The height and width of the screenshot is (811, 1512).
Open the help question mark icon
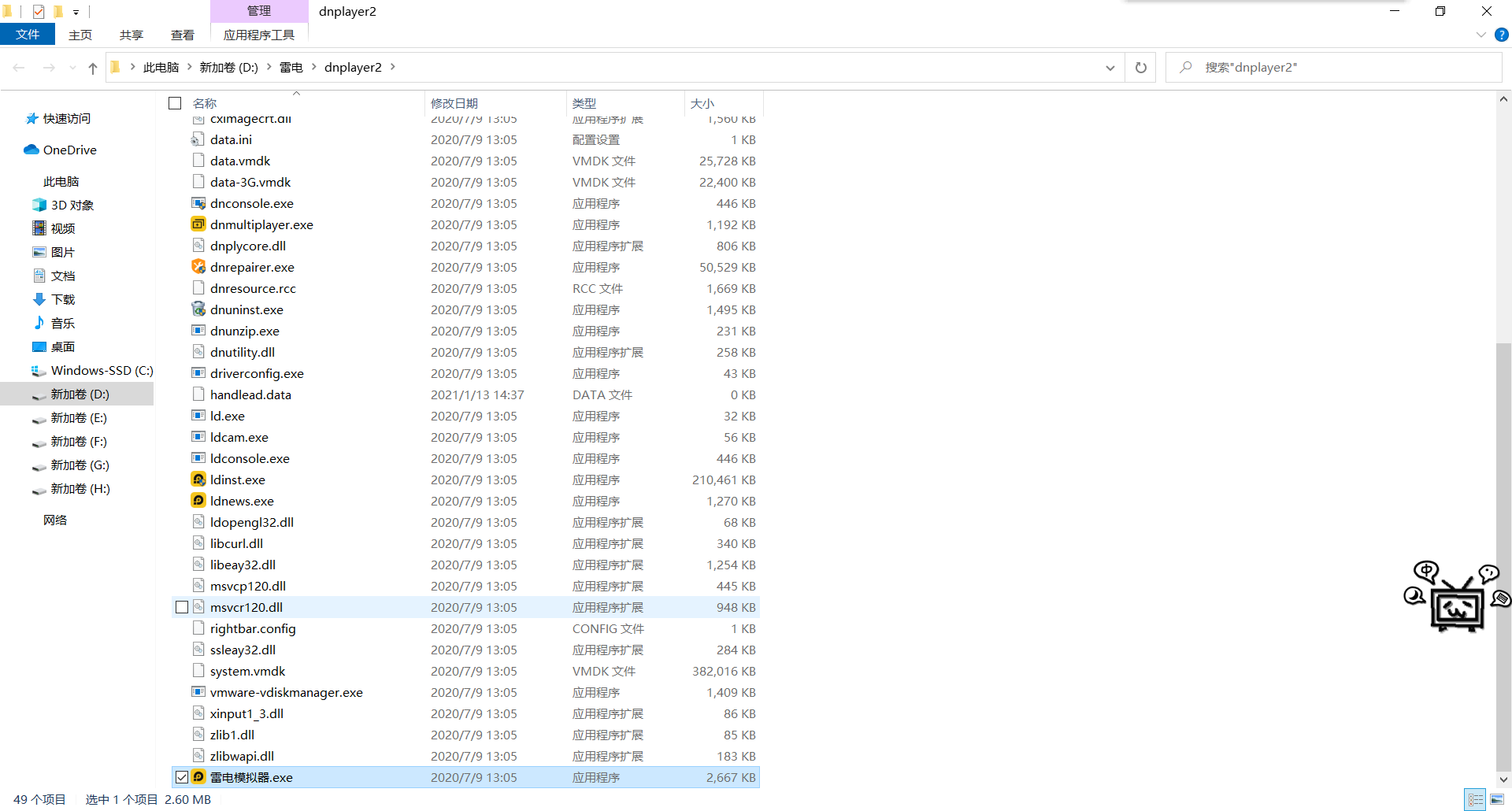pyautogui.click(x=1501, y=35)
